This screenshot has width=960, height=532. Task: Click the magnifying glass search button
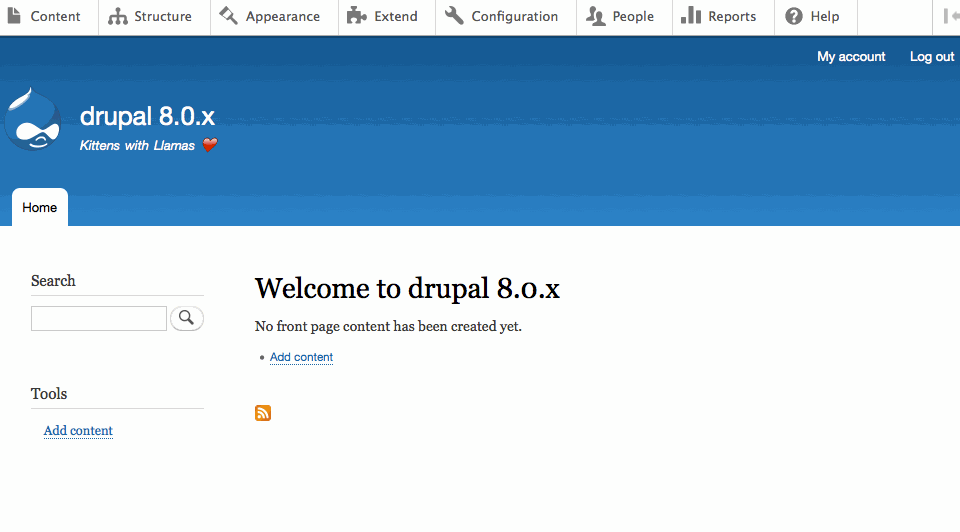pos(187,318)
